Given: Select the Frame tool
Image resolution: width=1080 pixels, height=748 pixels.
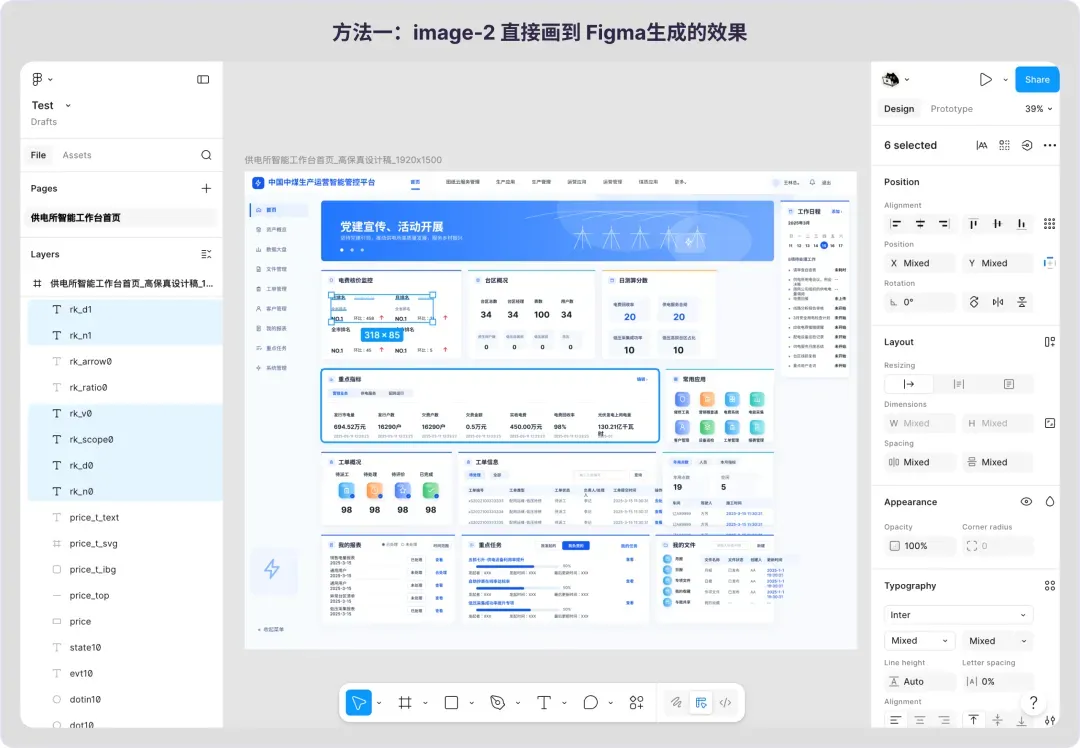Looking at the screenshot, I should 405,703.
